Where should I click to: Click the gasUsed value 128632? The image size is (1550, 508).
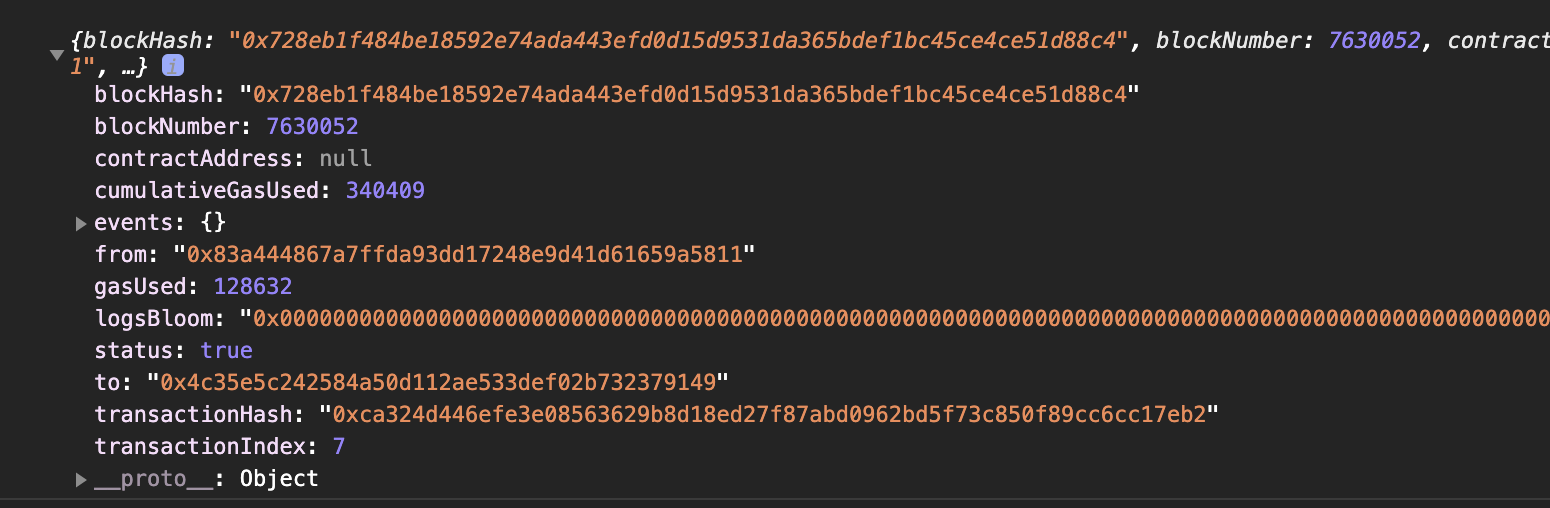(x=253, y=287)
